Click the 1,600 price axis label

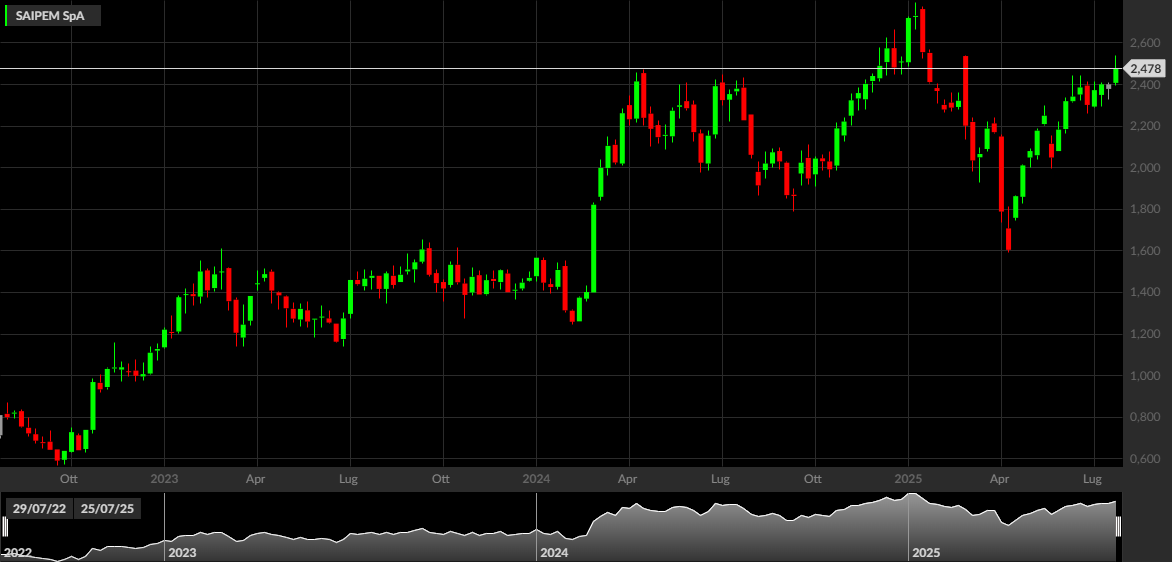[1144, 251]
